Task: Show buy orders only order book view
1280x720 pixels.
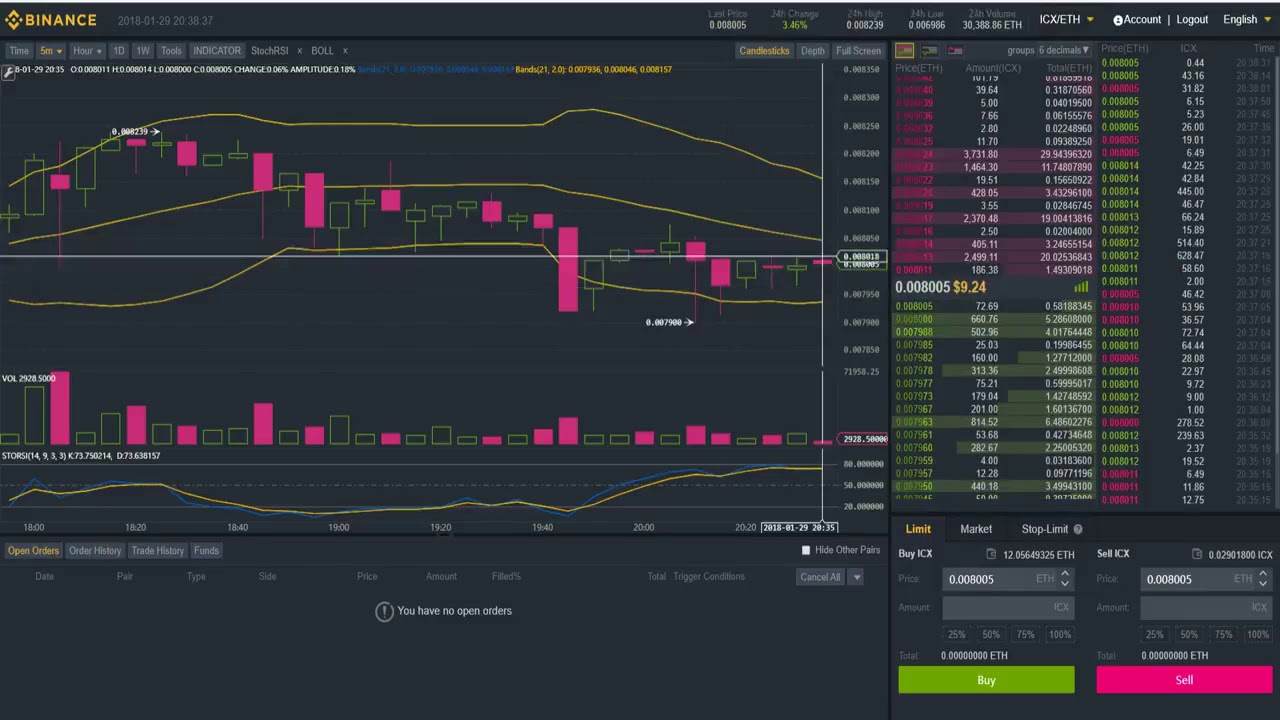Action: [930, 50]
